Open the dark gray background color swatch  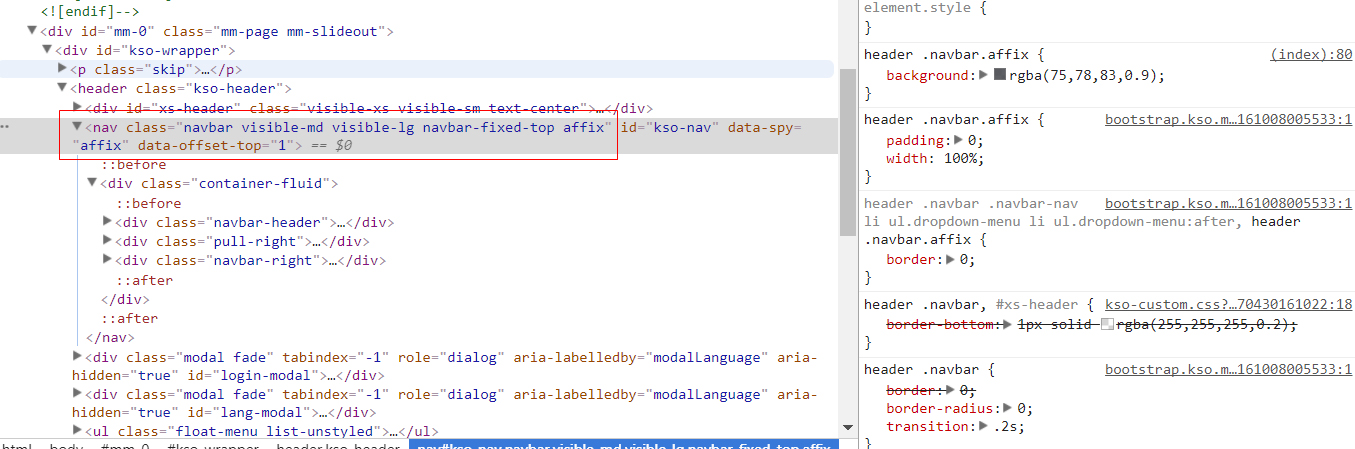[1000, 75]
